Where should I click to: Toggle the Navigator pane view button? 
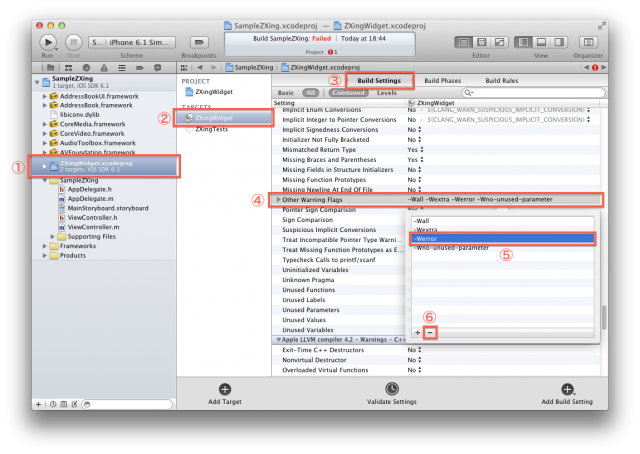523,42
